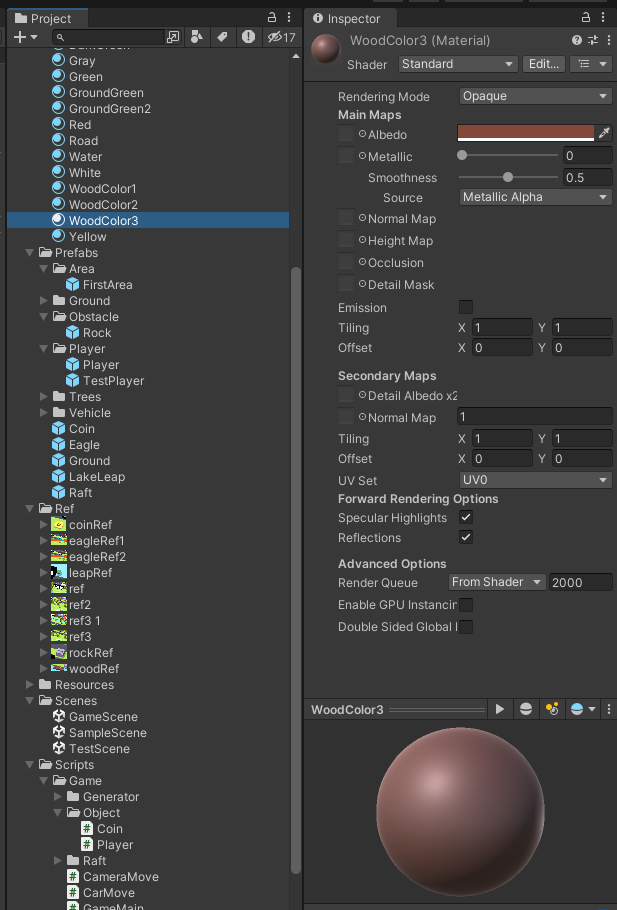Open the UV Set dropdown
617x910 pixels.
coord(535,480)
